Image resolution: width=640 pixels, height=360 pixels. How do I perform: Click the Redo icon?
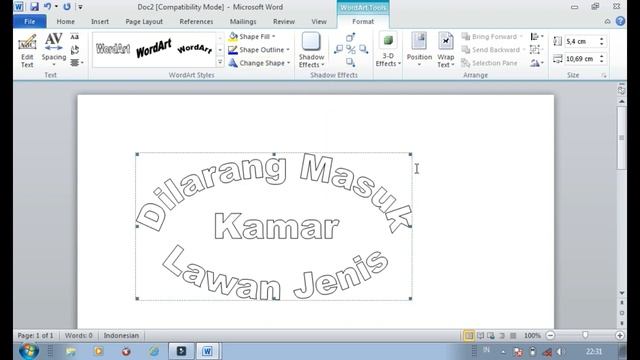coord(67,7)
